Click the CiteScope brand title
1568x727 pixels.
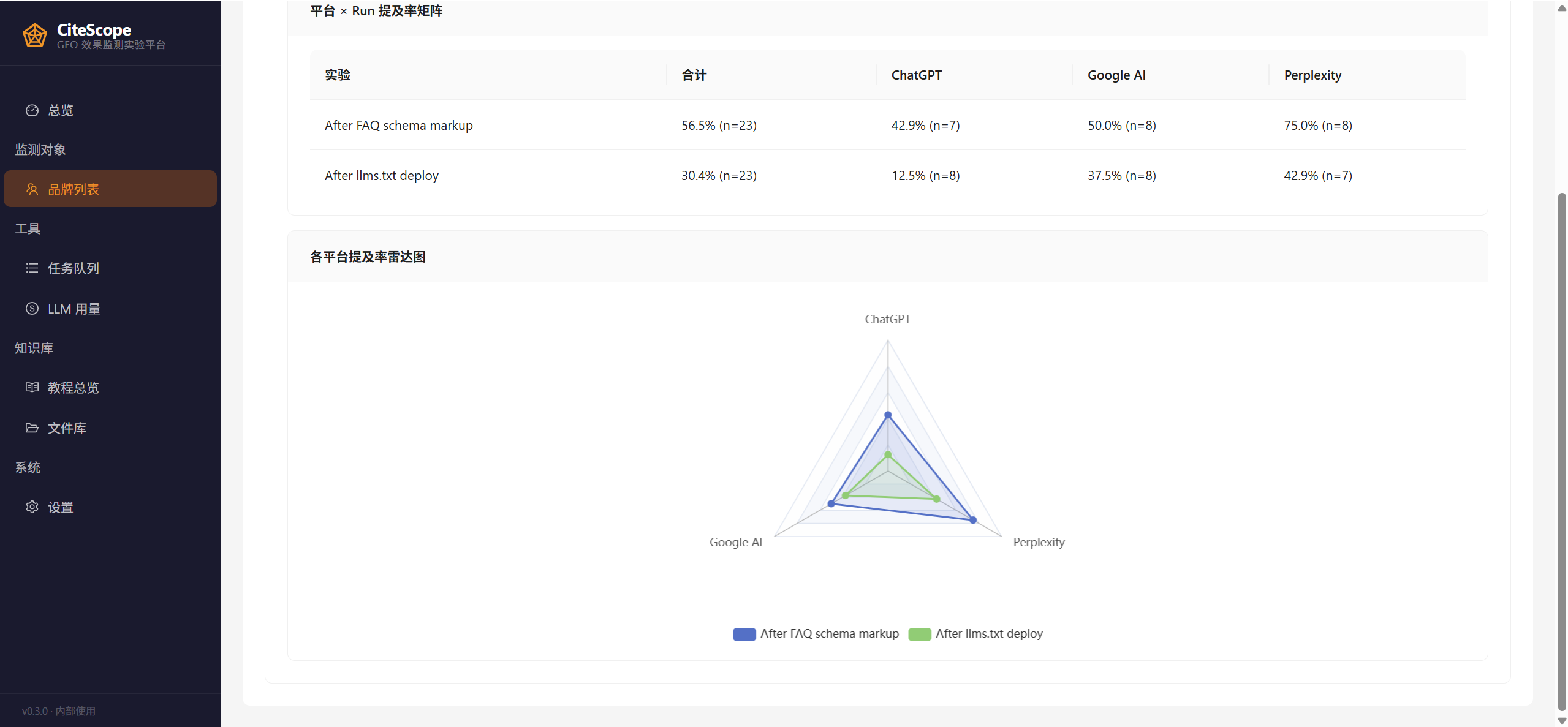94,30
